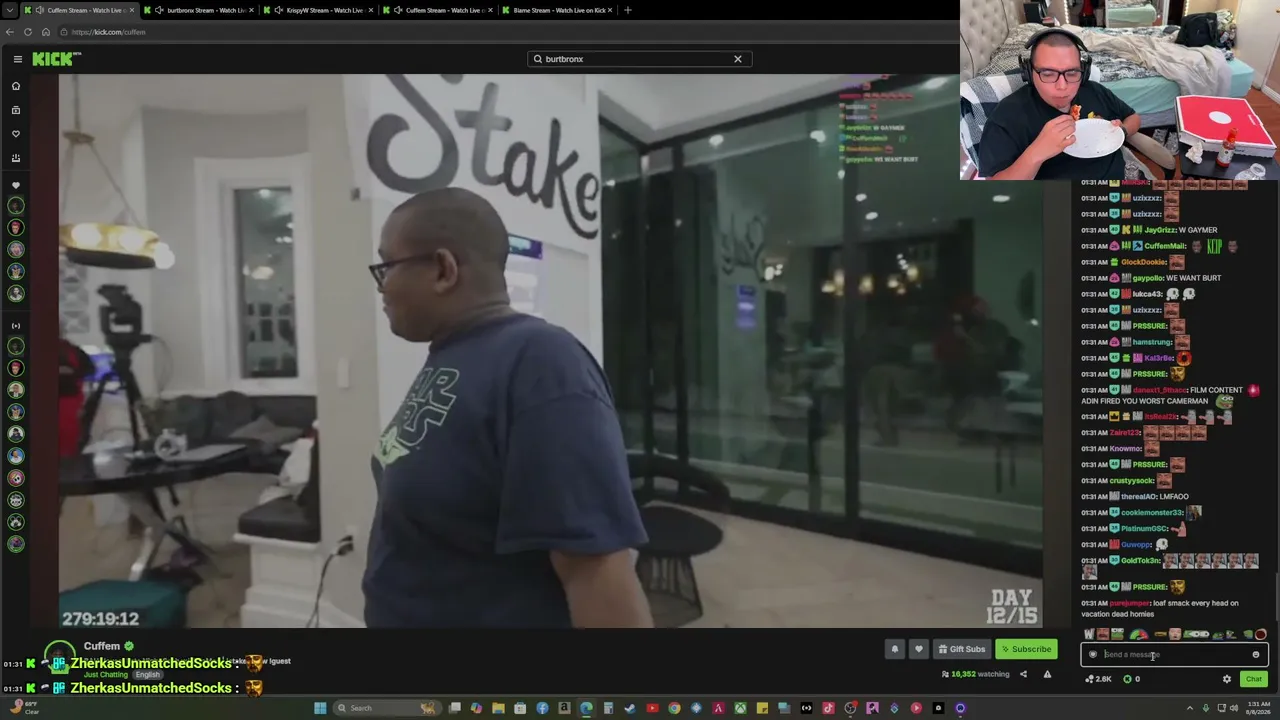Follow Cuffem with the heart button
1280x720 pixels.
click(x=919, y=649)
